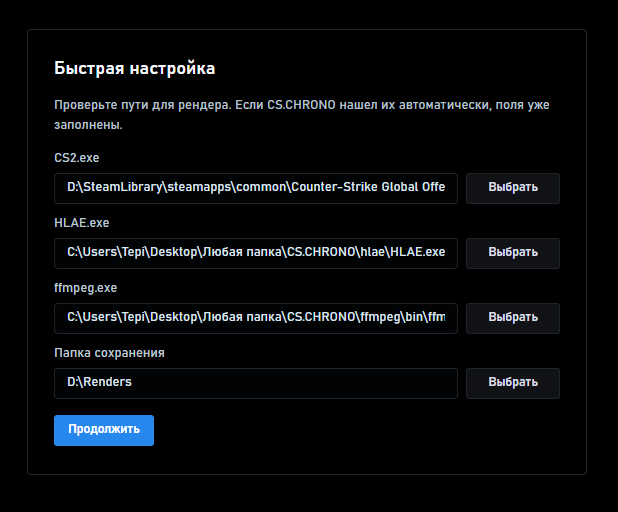Screen dimensions: 618x512
Task: Click the ffmpeg.exe label
Action: coord(86,288)
